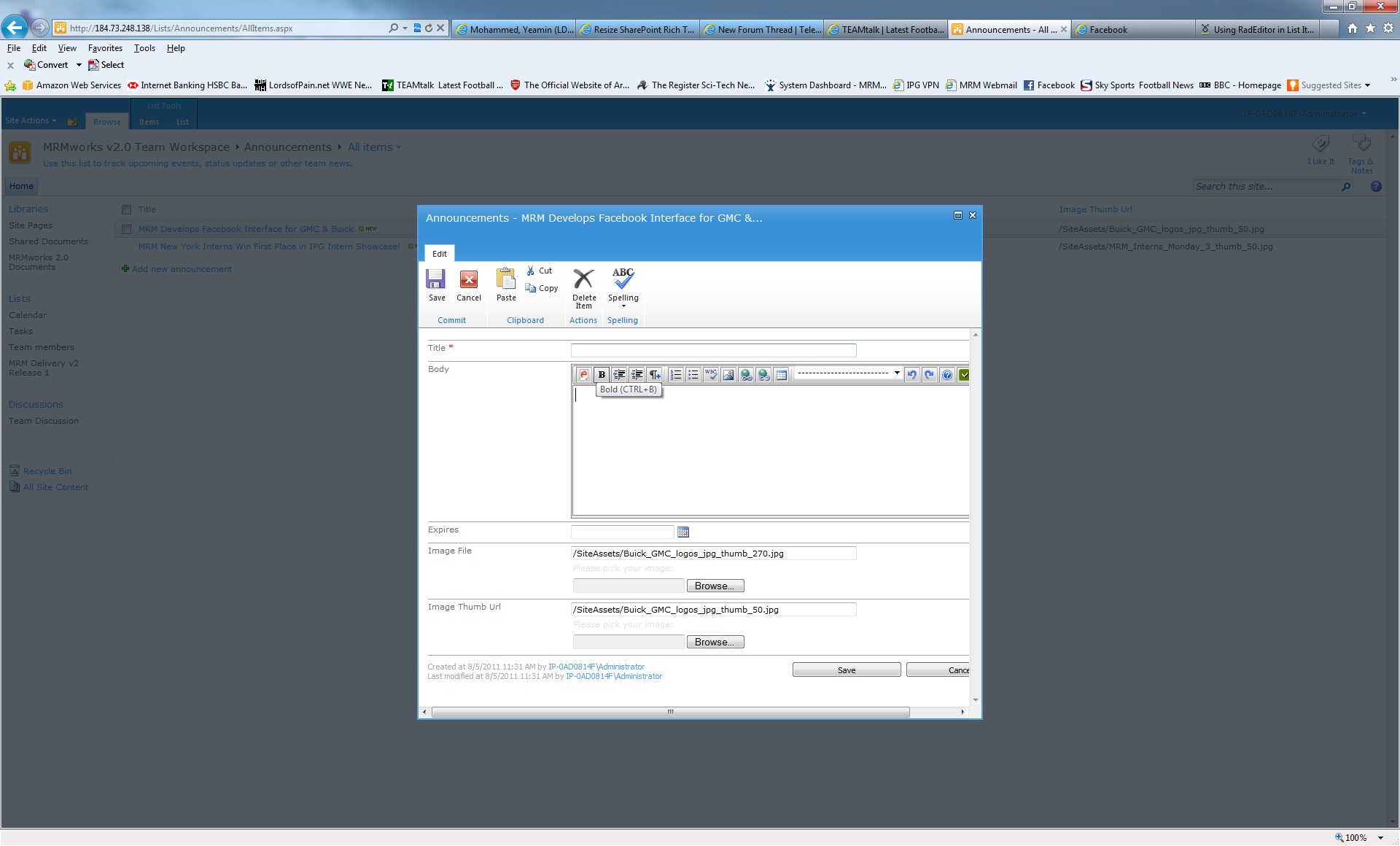
Task: Open the Favorites menu
Action: pyautogui.click(x=105, y=48)
